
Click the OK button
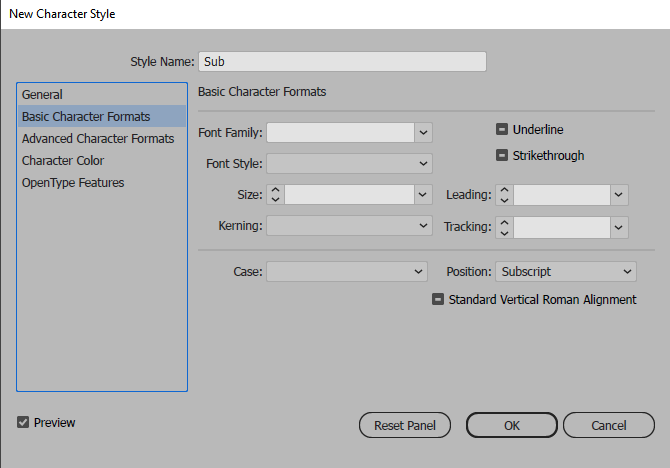pyautogui.click(x=511, y=425)
